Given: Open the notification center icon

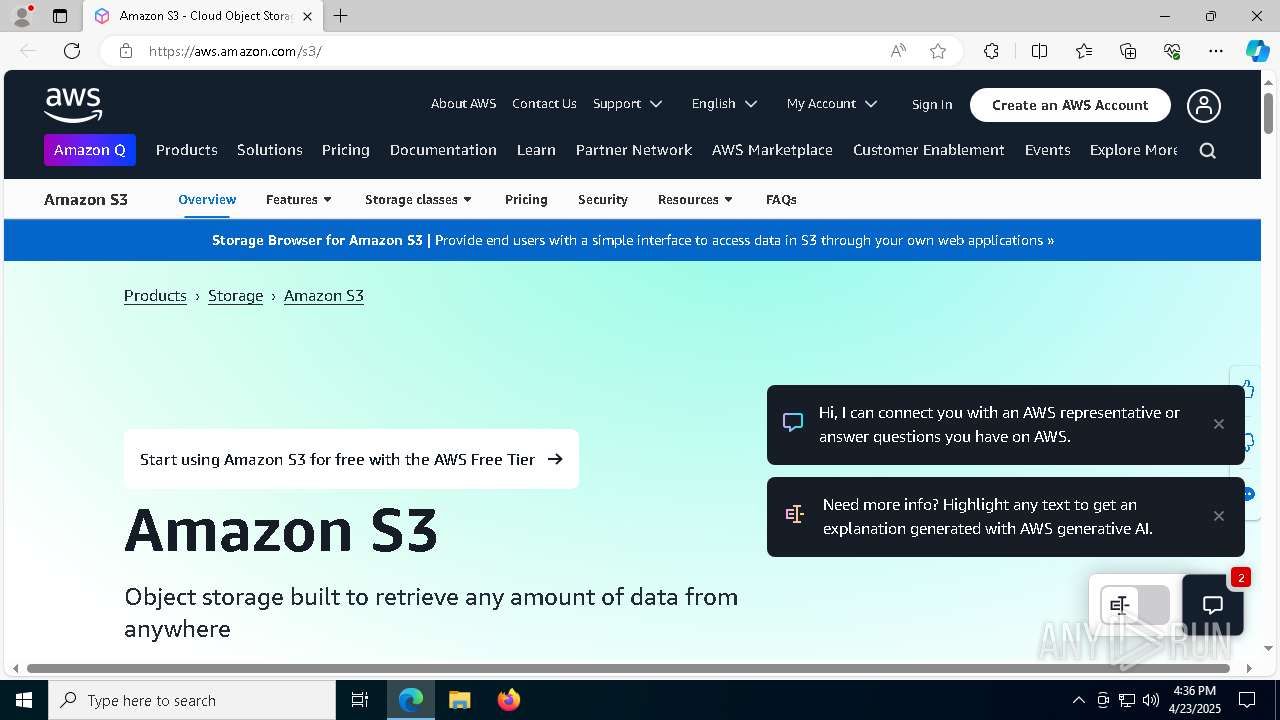Looking at the screenshot, I should (x=1247, y=700).
